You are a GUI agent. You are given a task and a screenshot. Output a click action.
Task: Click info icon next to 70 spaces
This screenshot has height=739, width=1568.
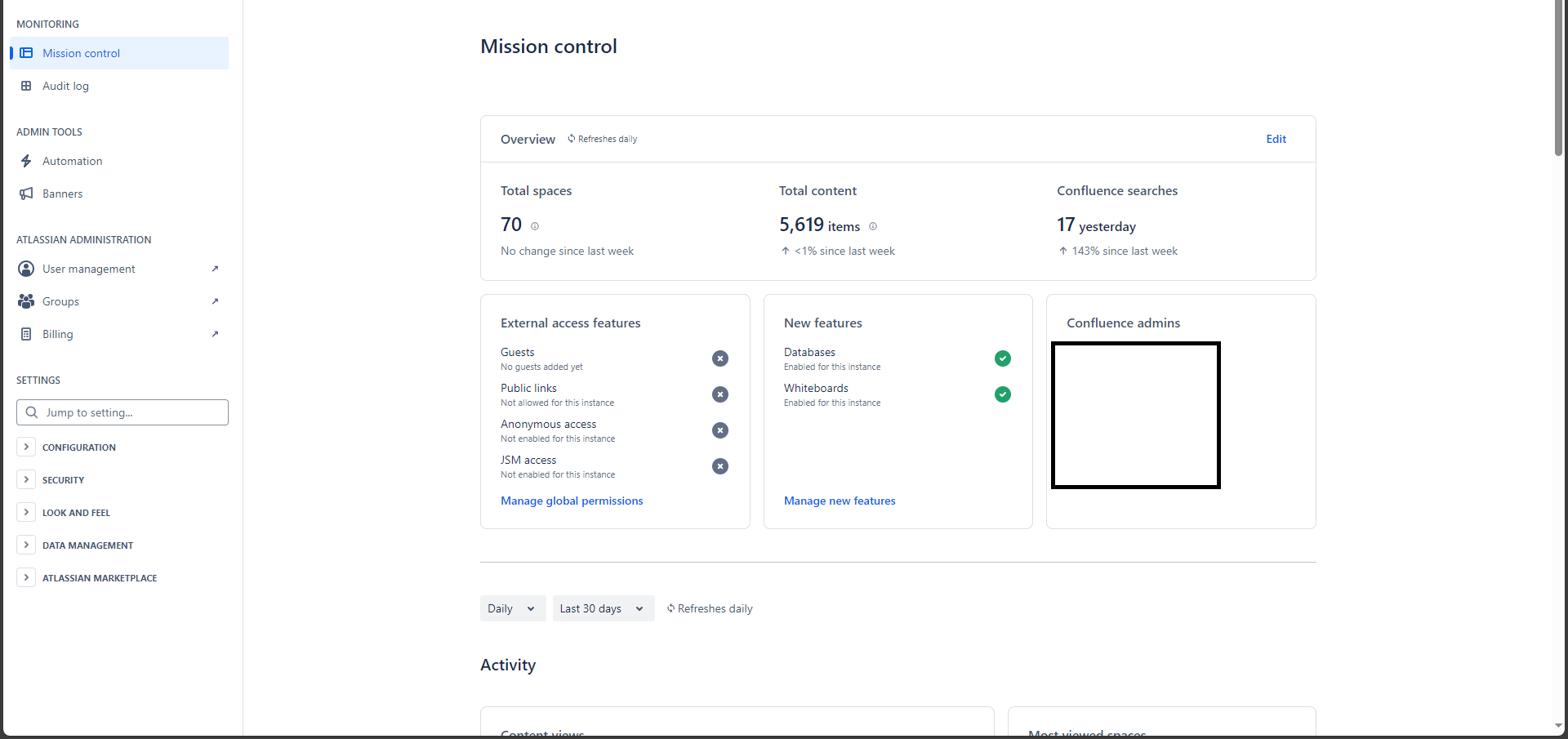pyautogui.click(x=535, y=226)
